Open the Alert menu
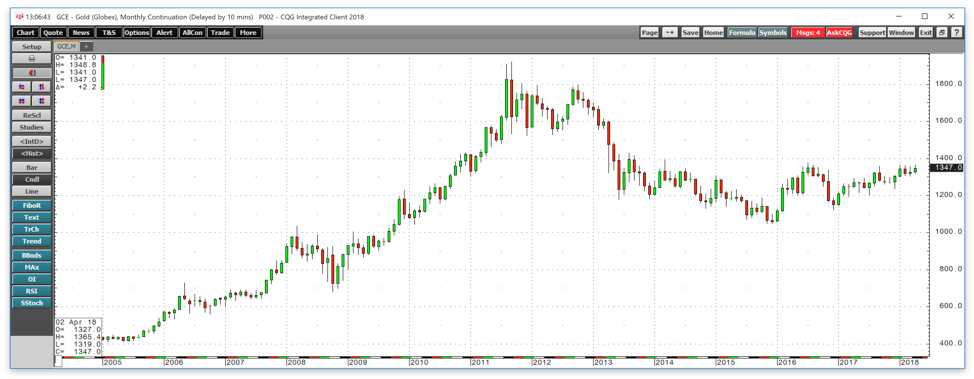974x379 pixels. 165,33
